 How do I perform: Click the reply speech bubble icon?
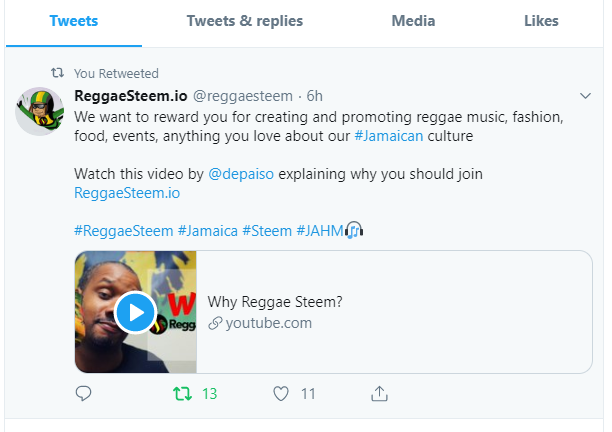click(x=83, y=393)
